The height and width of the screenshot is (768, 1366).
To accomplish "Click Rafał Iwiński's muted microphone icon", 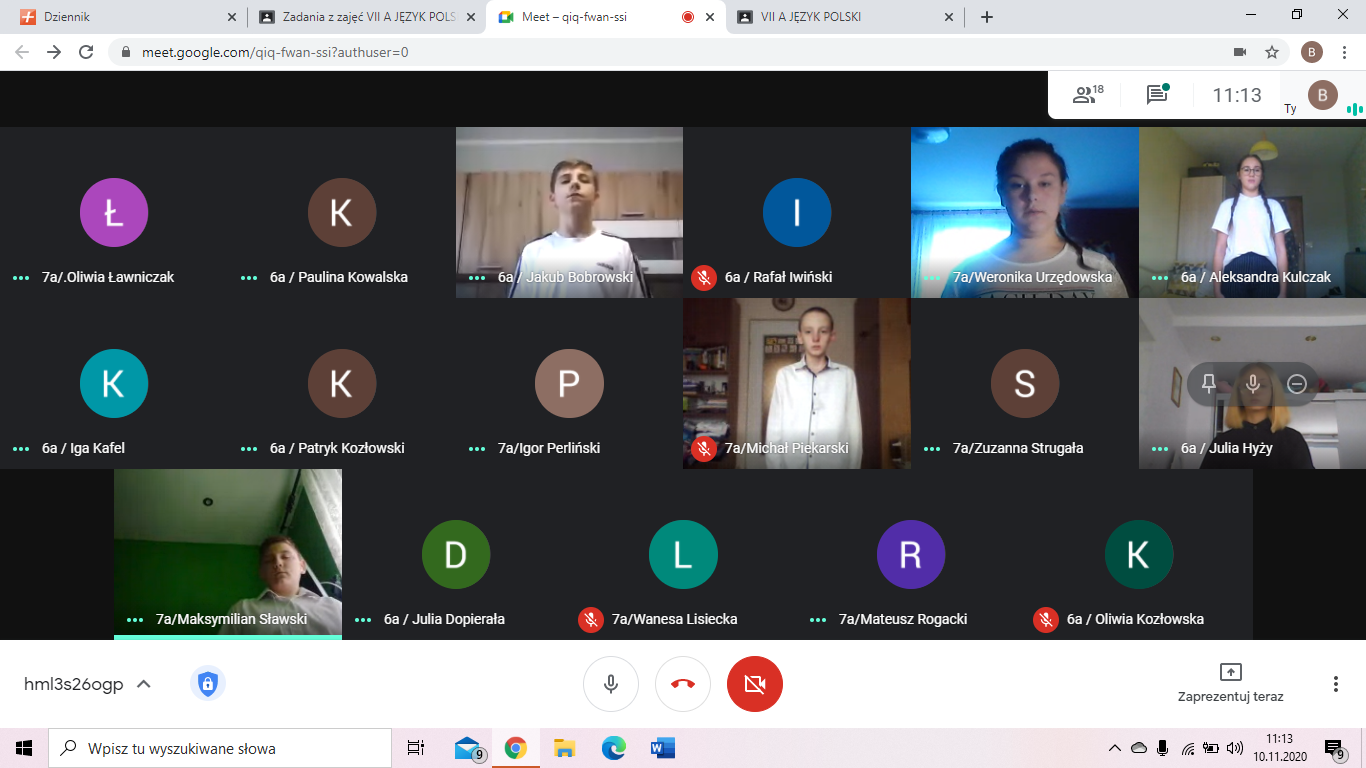I will click(704, 277).
